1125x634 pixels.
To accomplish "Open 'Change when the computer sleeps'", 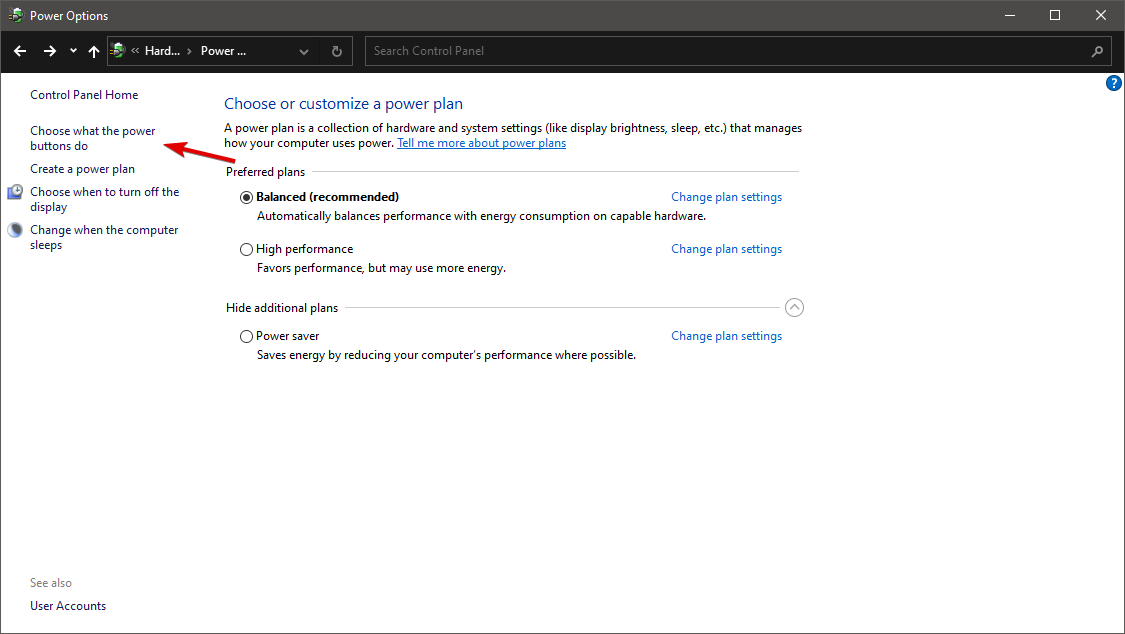I will pyautogui.click(x=104, y=237).
